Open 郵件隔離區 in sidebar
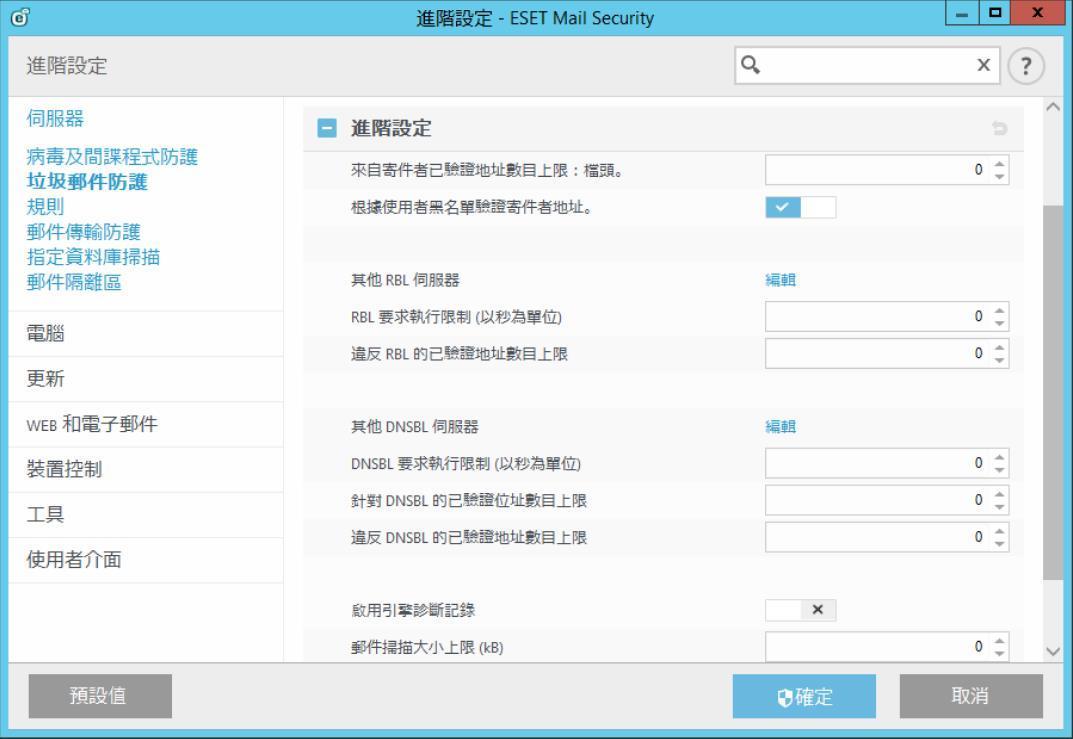Viewport: 1073px width, 739px height. click(74, 282)
